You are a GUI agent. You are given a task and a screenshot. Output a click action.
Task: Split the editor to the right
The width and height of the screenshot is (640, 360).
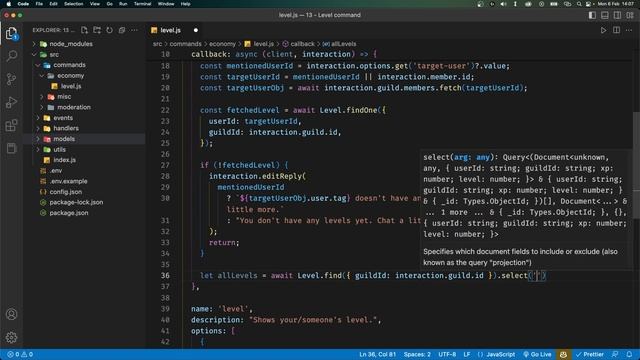[x=616, y=30]
